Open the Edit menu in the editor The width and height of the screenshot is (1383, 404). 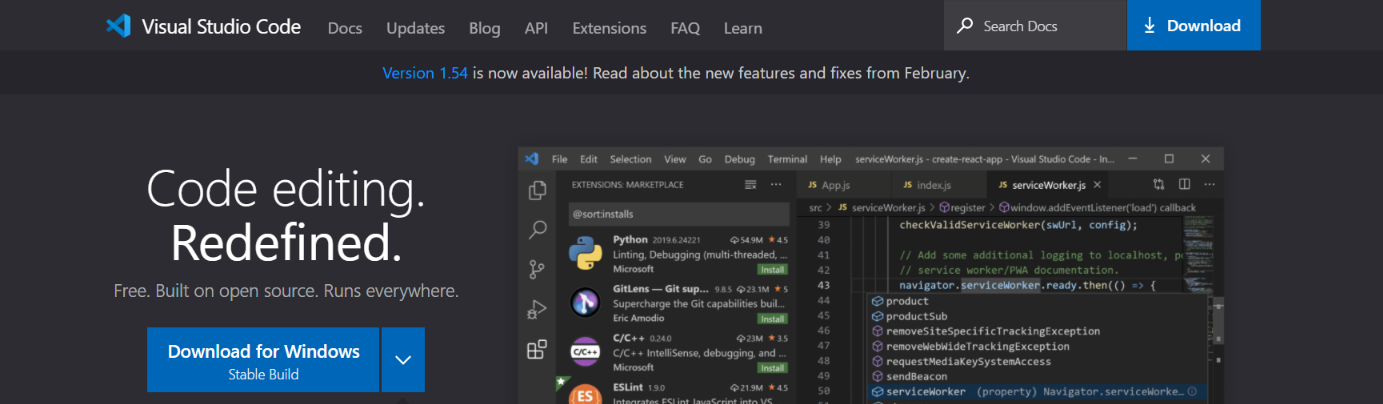pyautogui.click(x=589, y=159)
